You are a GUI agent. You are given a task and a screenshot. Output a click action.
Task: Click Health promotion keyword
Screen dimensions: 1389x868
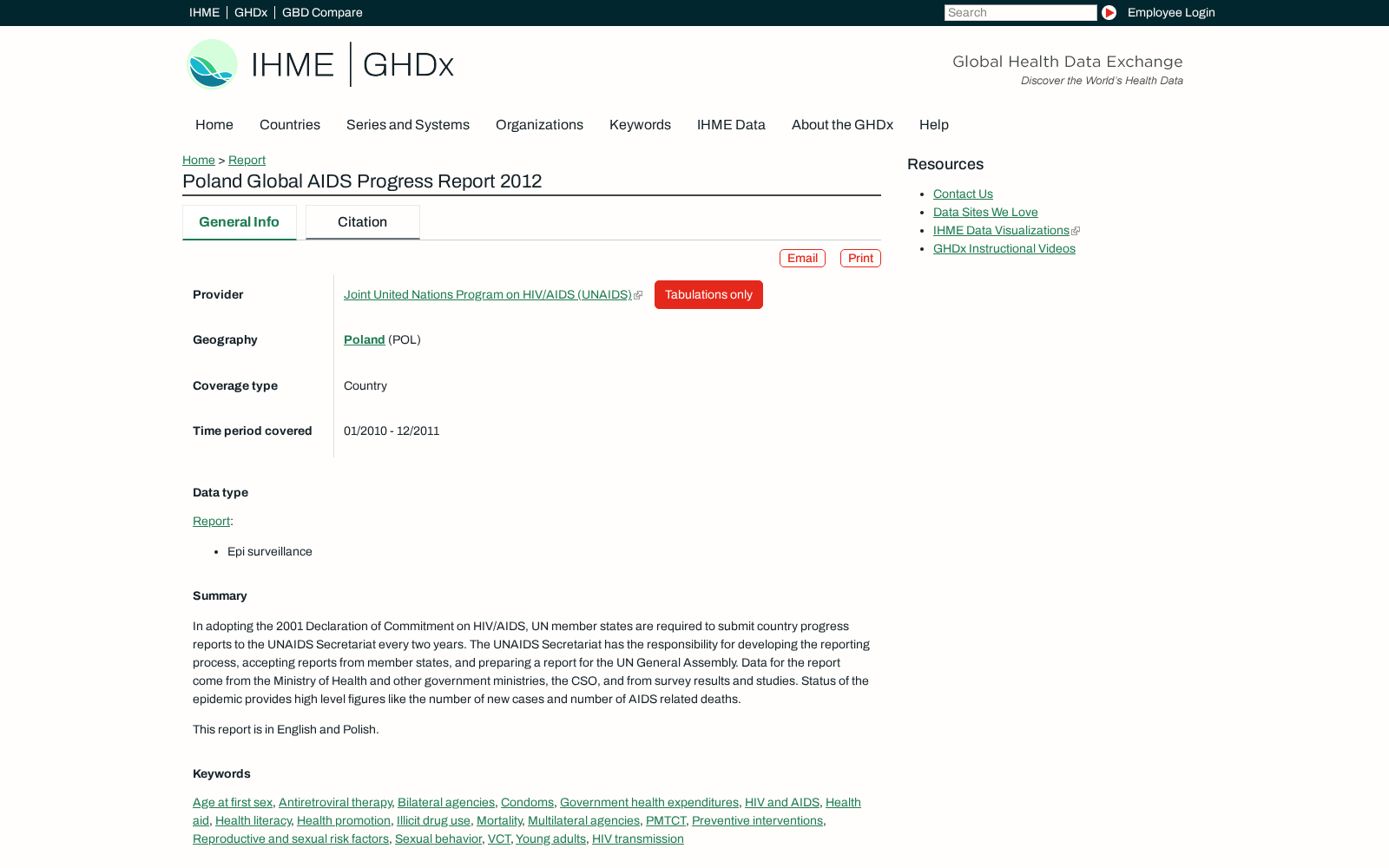(344, 821)
